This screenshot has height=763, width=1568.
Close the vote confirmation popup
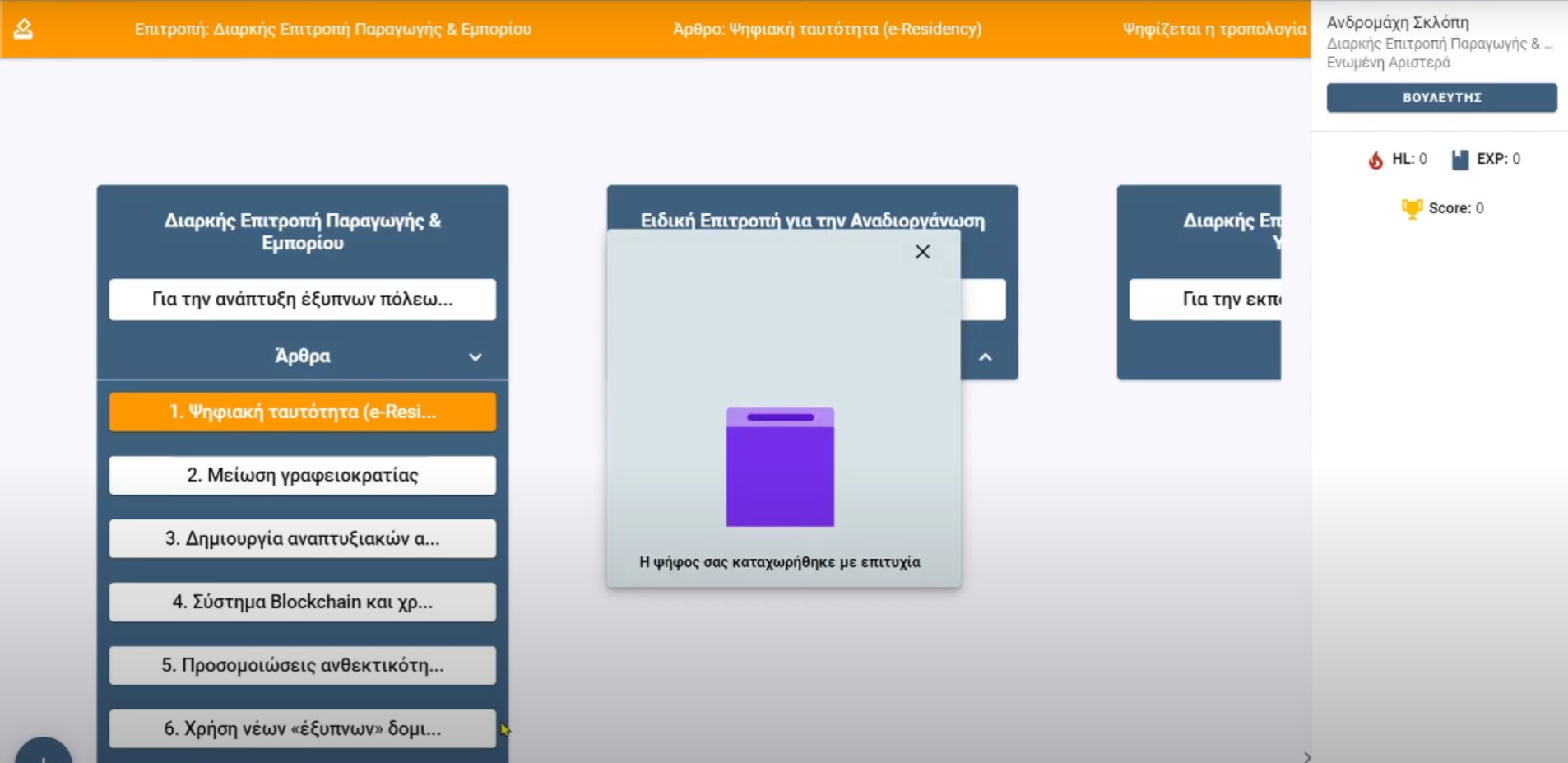(x=922, y=252)
